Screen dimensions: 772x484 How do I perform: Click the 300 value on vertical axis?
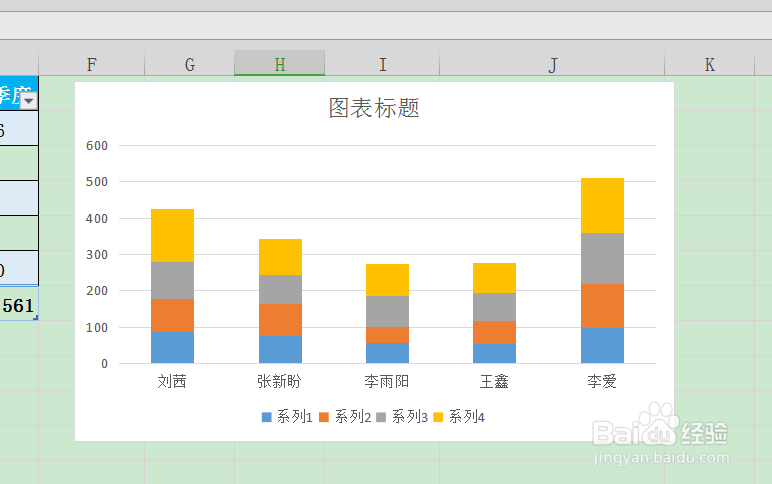tap(96, 255)
